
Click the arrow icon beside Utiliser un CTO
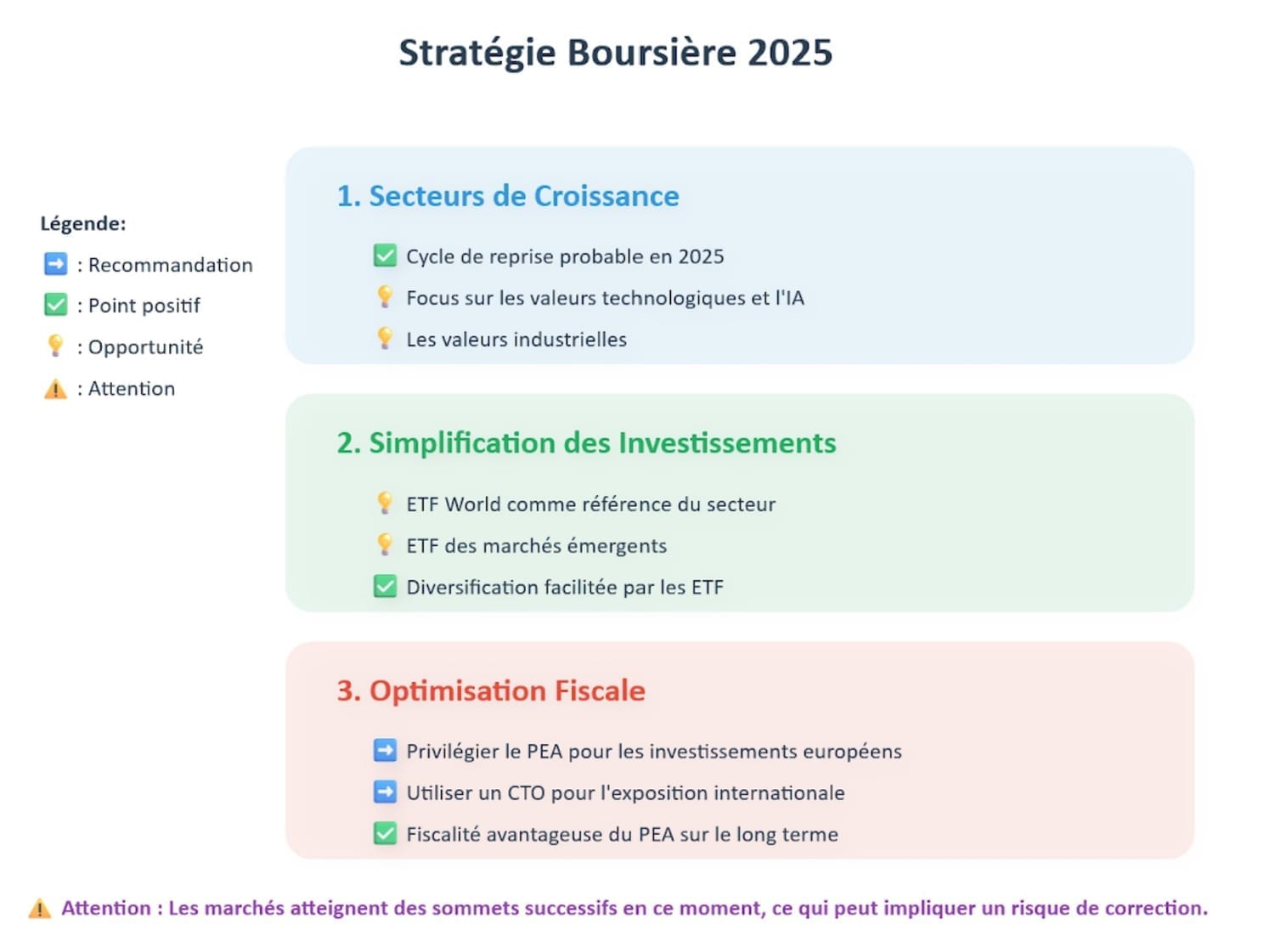pyautogui.click(x=385, y=791)
